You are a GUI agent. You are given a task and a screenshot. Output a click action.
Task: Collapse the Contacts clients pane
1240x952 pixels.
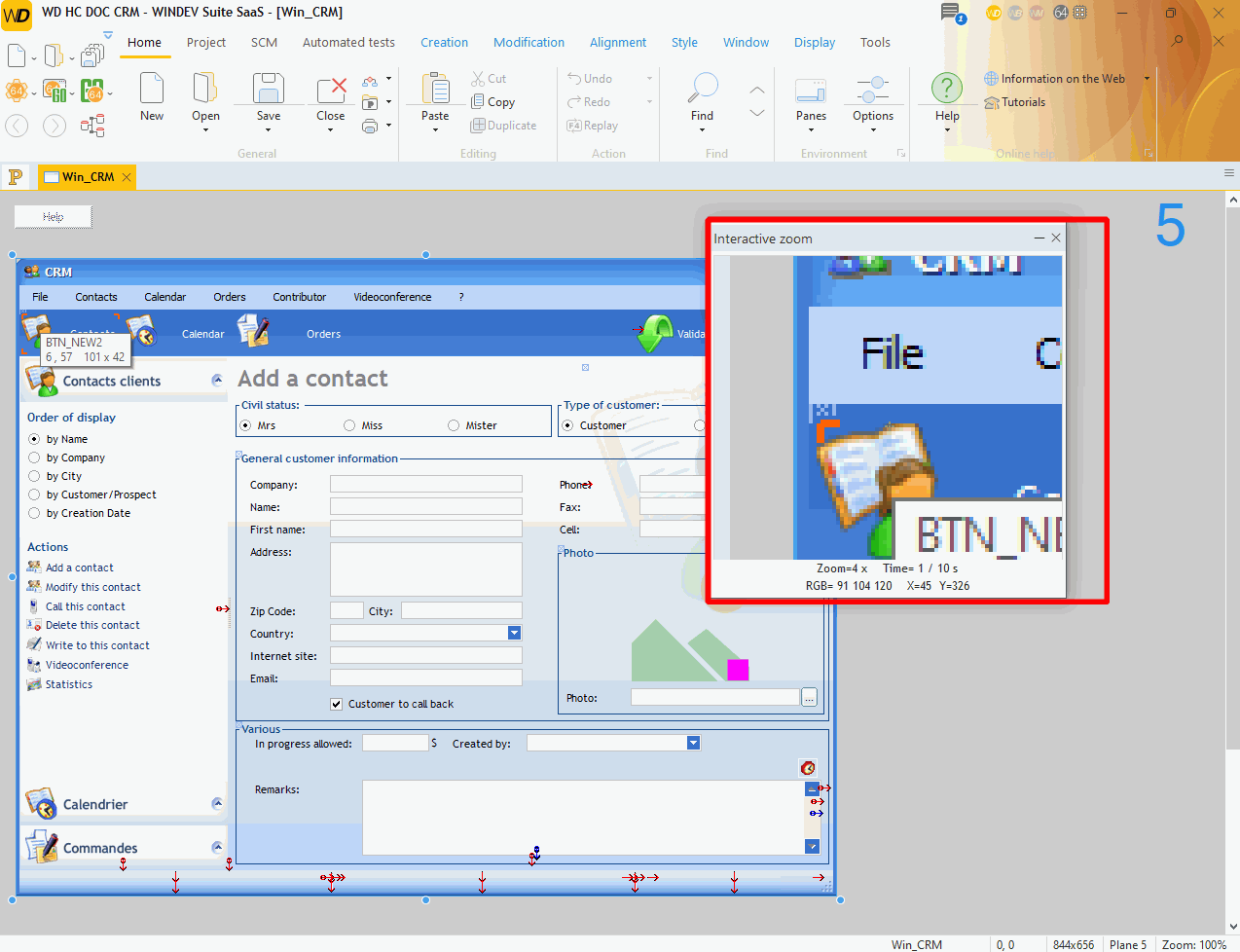pyautogui.click(x=217, y=380)
